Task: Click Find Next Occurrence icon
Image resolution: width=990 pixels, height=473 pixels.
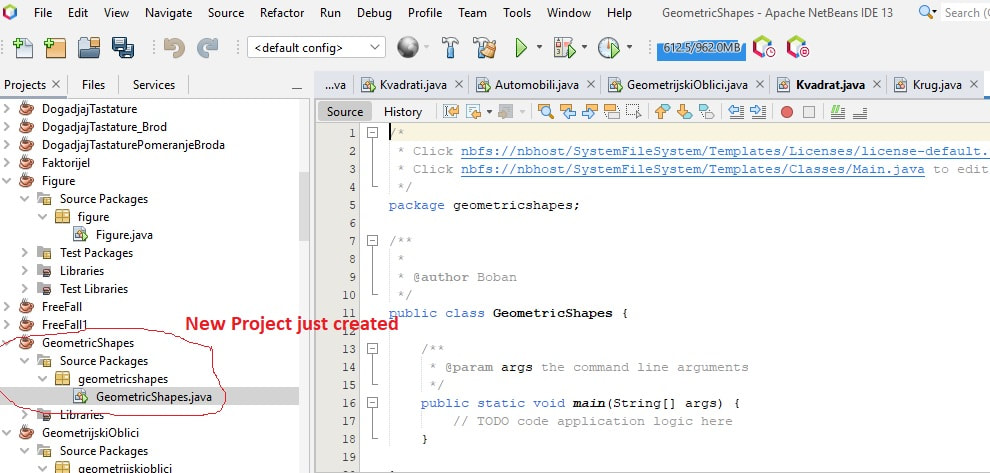Action: [590, 112]
